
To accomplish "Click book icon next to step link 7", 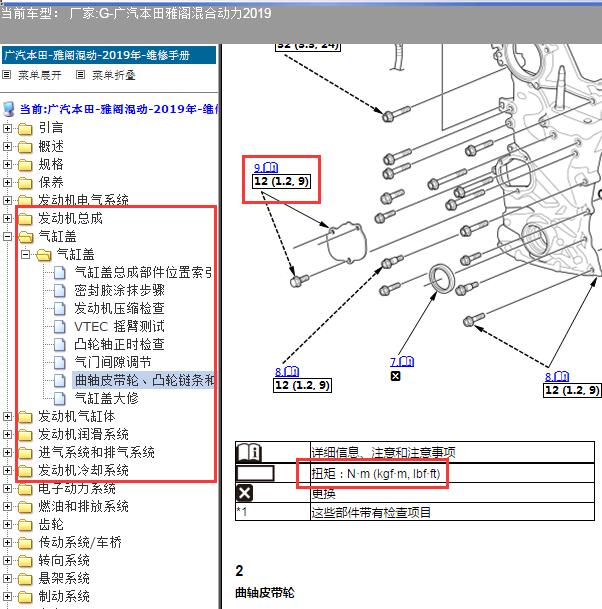I will pyautogui.click(x=406, y=362).
